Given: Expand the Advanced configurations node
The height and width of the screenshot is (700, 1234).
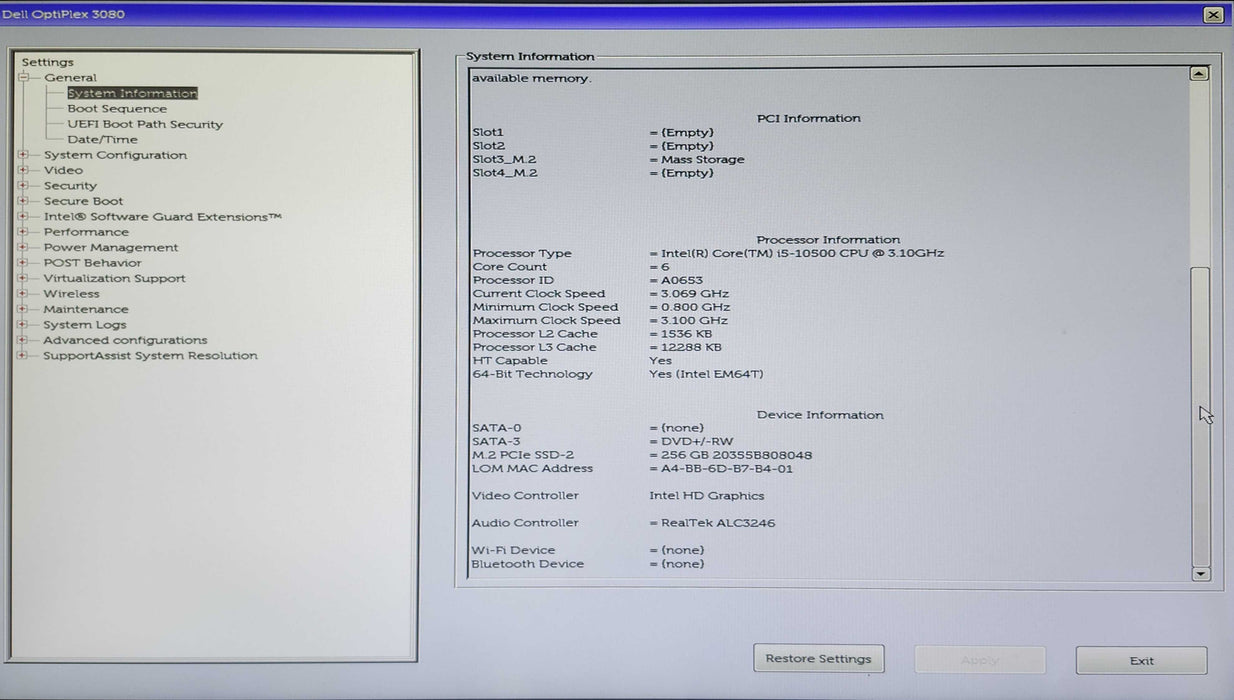Looking at the screenshot, I should (22, 340).
